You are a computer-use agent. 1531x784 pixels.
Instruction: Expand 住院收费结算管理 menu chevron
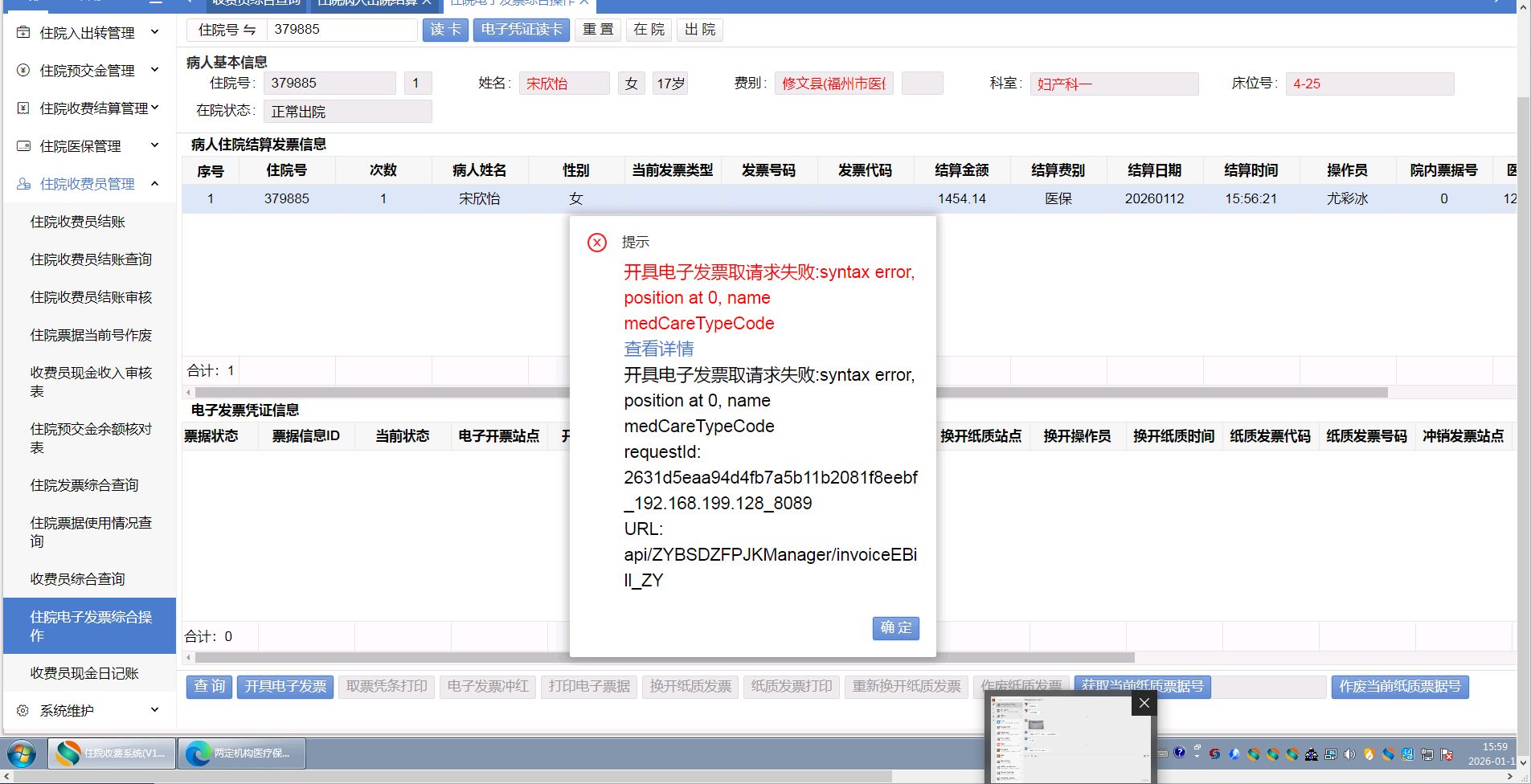coord(155,108)
